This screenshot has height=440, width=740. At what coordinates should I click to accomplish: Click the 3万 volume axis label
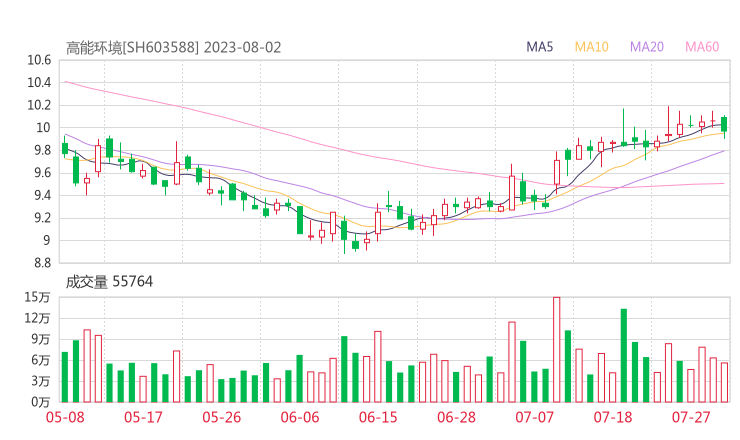click(x=41, y=381)
